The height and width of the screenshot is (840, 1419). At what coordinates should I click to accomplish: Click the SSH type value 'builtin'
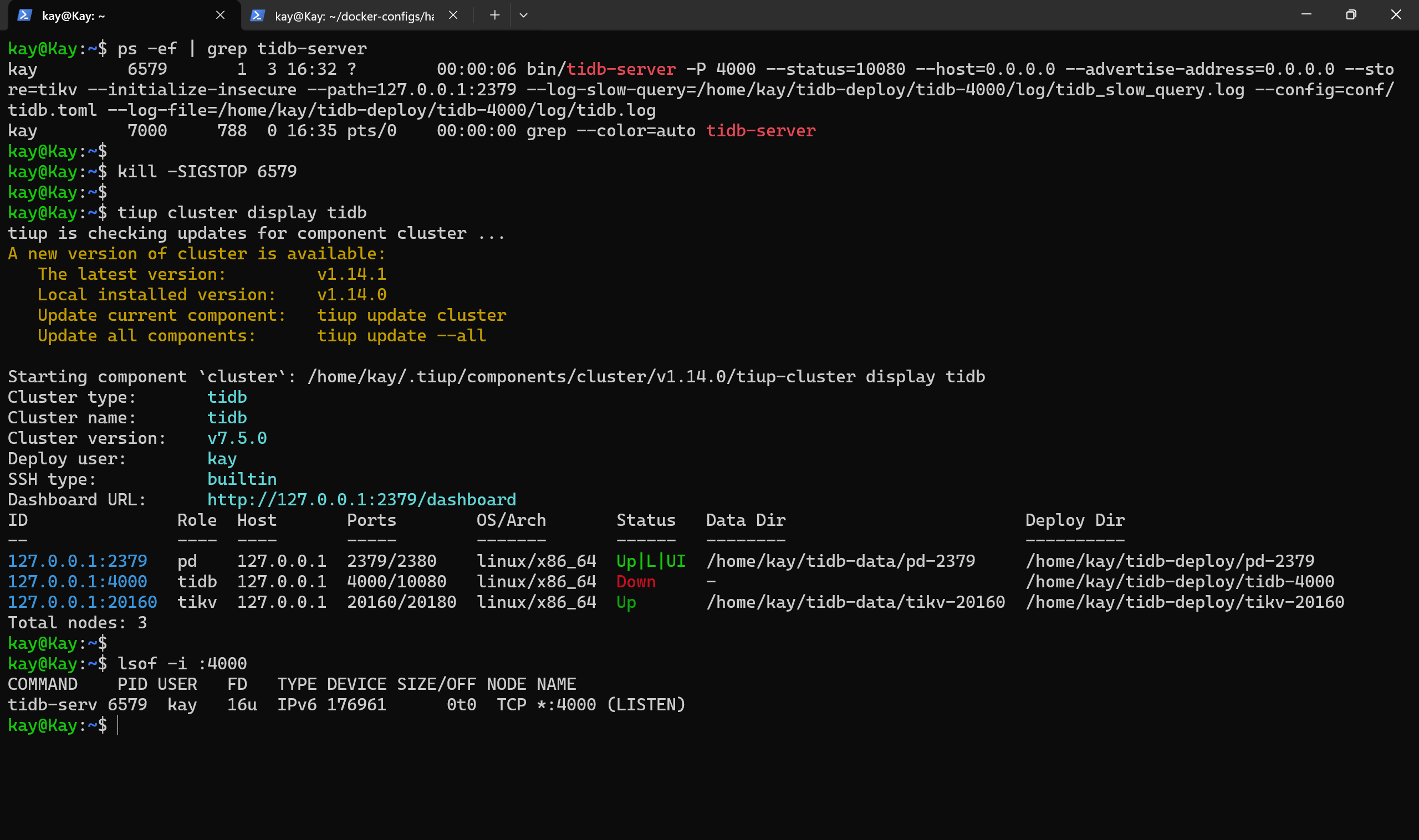point(242,479)
